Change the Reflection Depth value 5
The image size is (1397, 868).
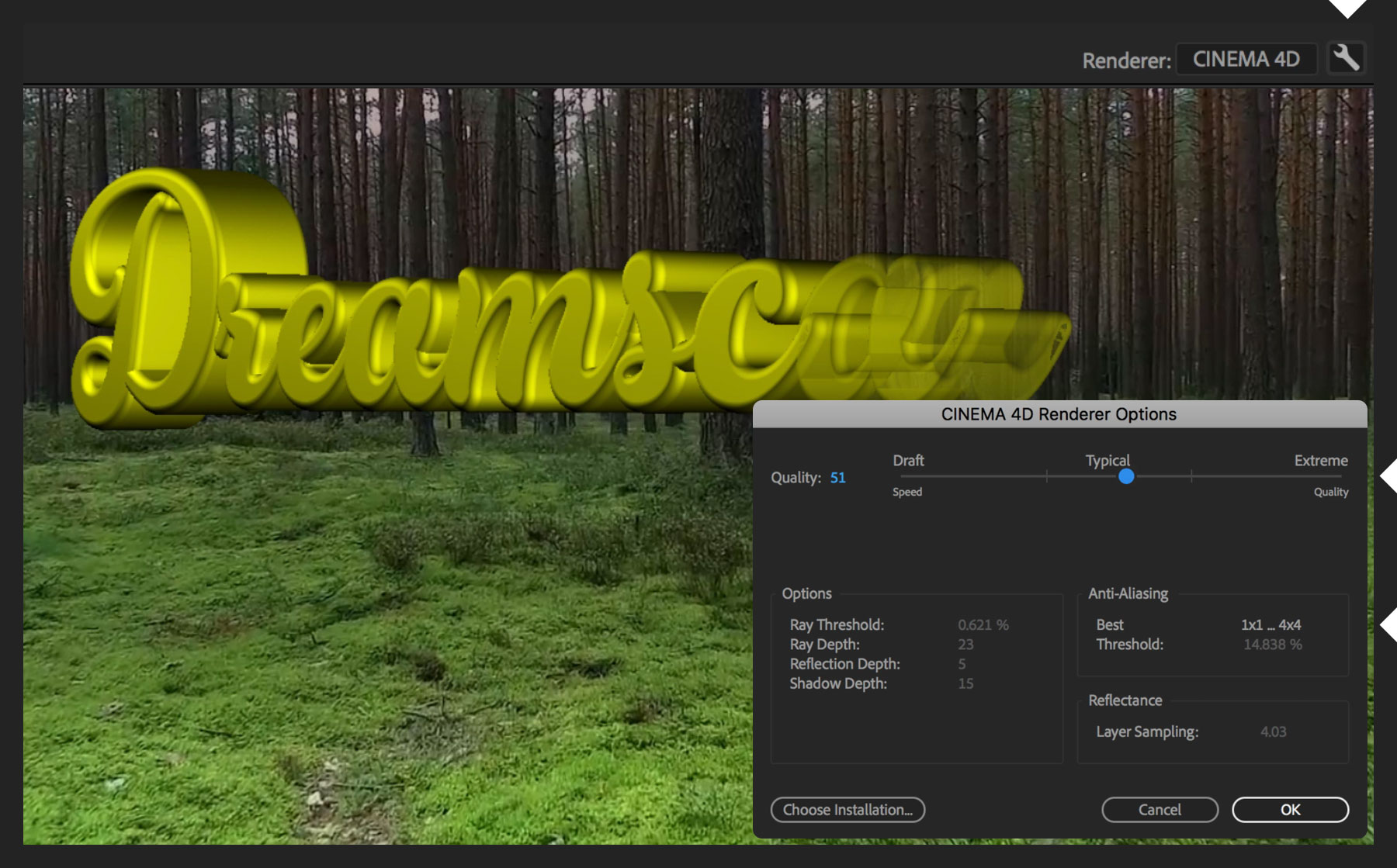coord(962,664)
